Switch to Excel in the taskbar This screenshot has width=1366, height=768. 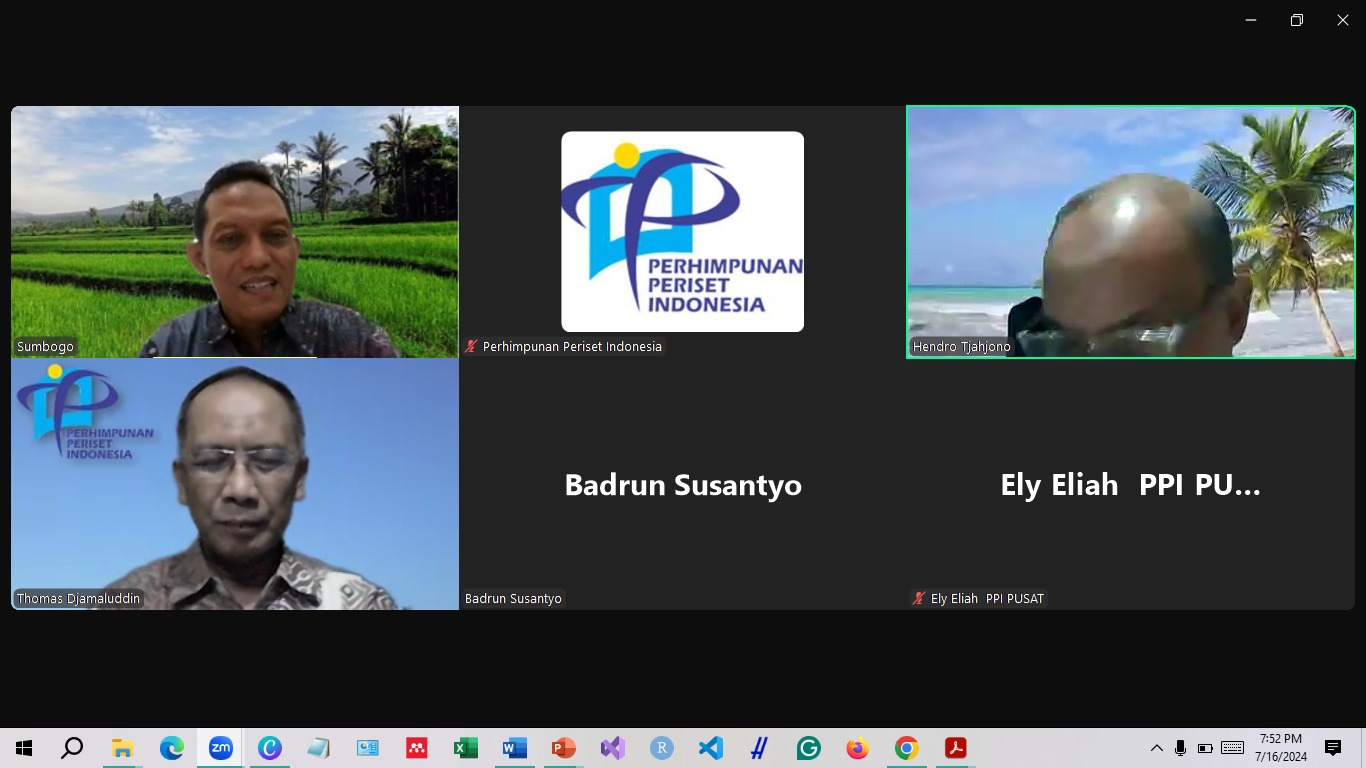pos(465,748)
